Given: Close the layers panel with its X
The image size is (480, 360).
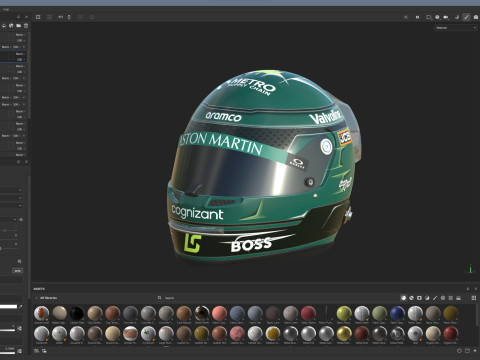Looking at the screenshot, I should pos(26,17).
